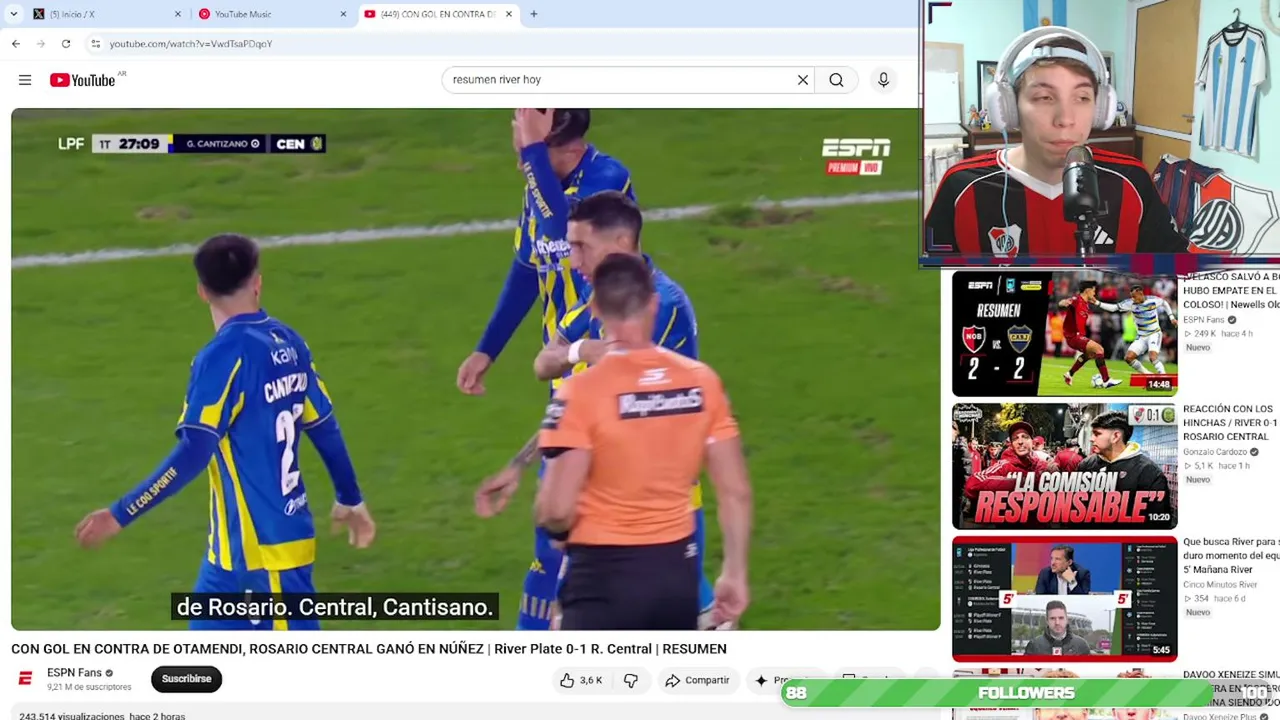Click the Suscribirse button

187,679
